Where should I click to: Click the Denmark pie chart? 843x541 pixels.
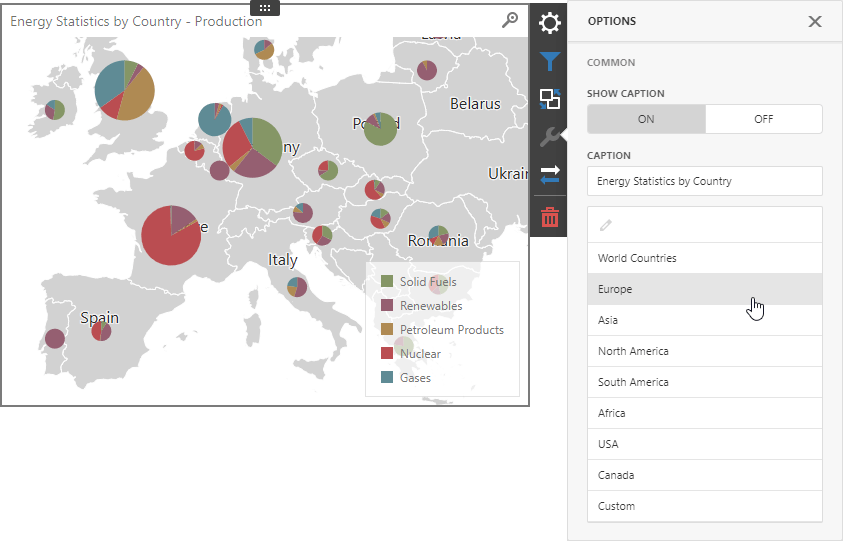click(264, 49)
